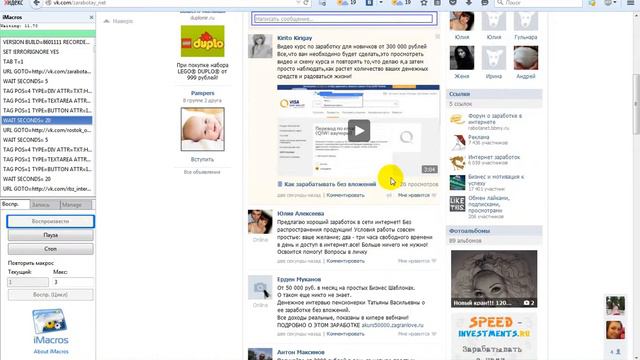640x360 pixels.
Task: Open the «Pampers» ad title link
Action: click(x=202, y=93)
